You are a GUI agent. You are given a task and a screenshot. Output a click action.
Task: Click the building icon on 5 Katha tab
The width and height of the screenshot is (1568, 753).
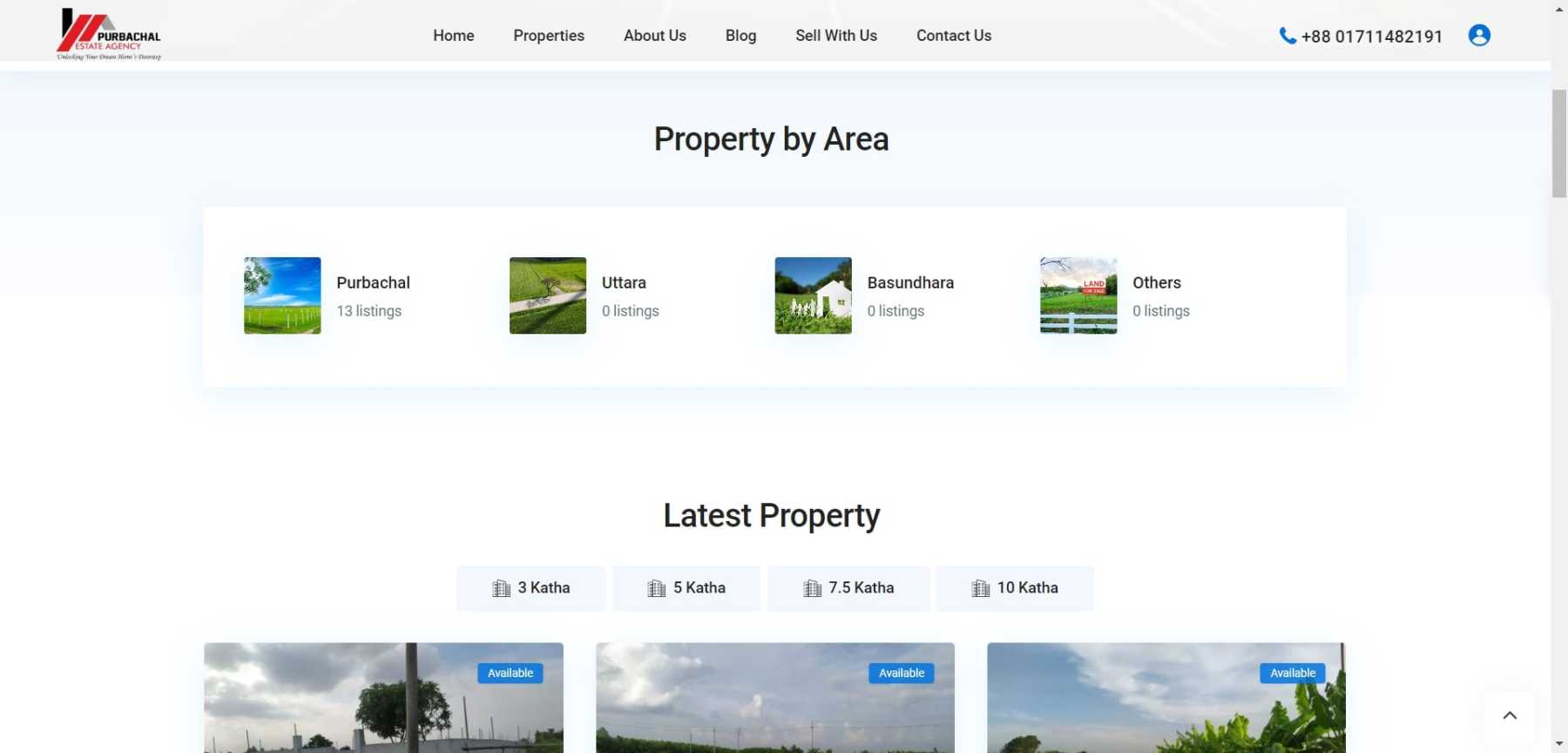[657, 588]
